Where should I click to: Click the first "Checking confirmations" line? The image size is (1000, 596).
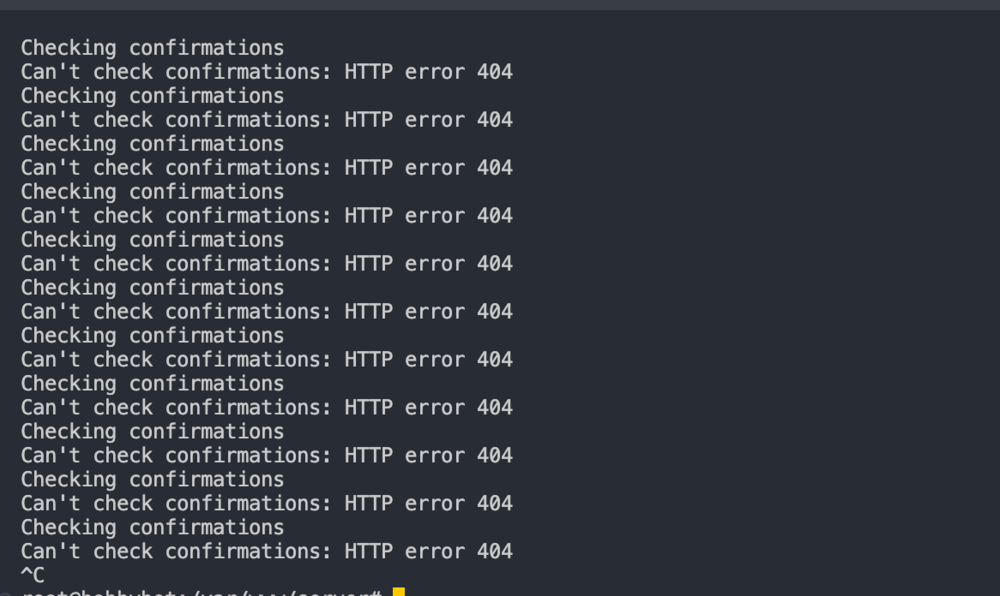pos(152,48)
